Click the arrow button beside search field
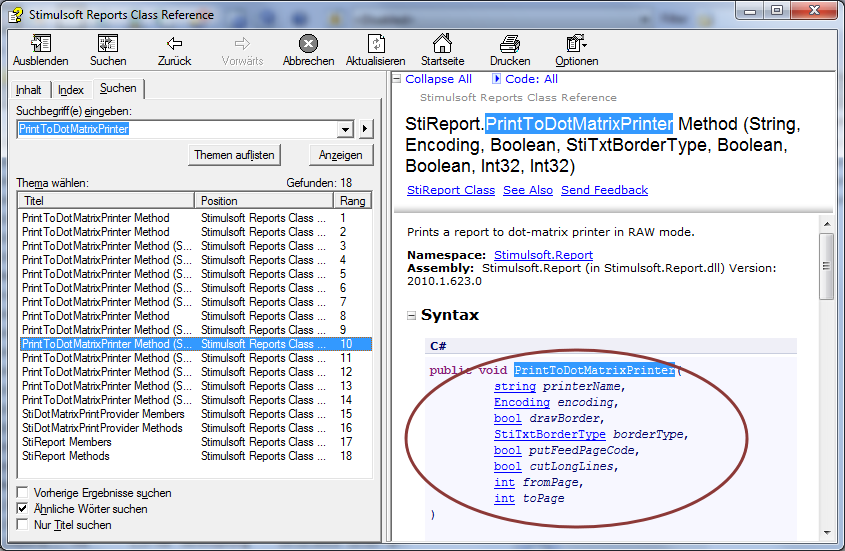Image resolution: width=845 pixels, height=551 pixels. coord(365,129)
